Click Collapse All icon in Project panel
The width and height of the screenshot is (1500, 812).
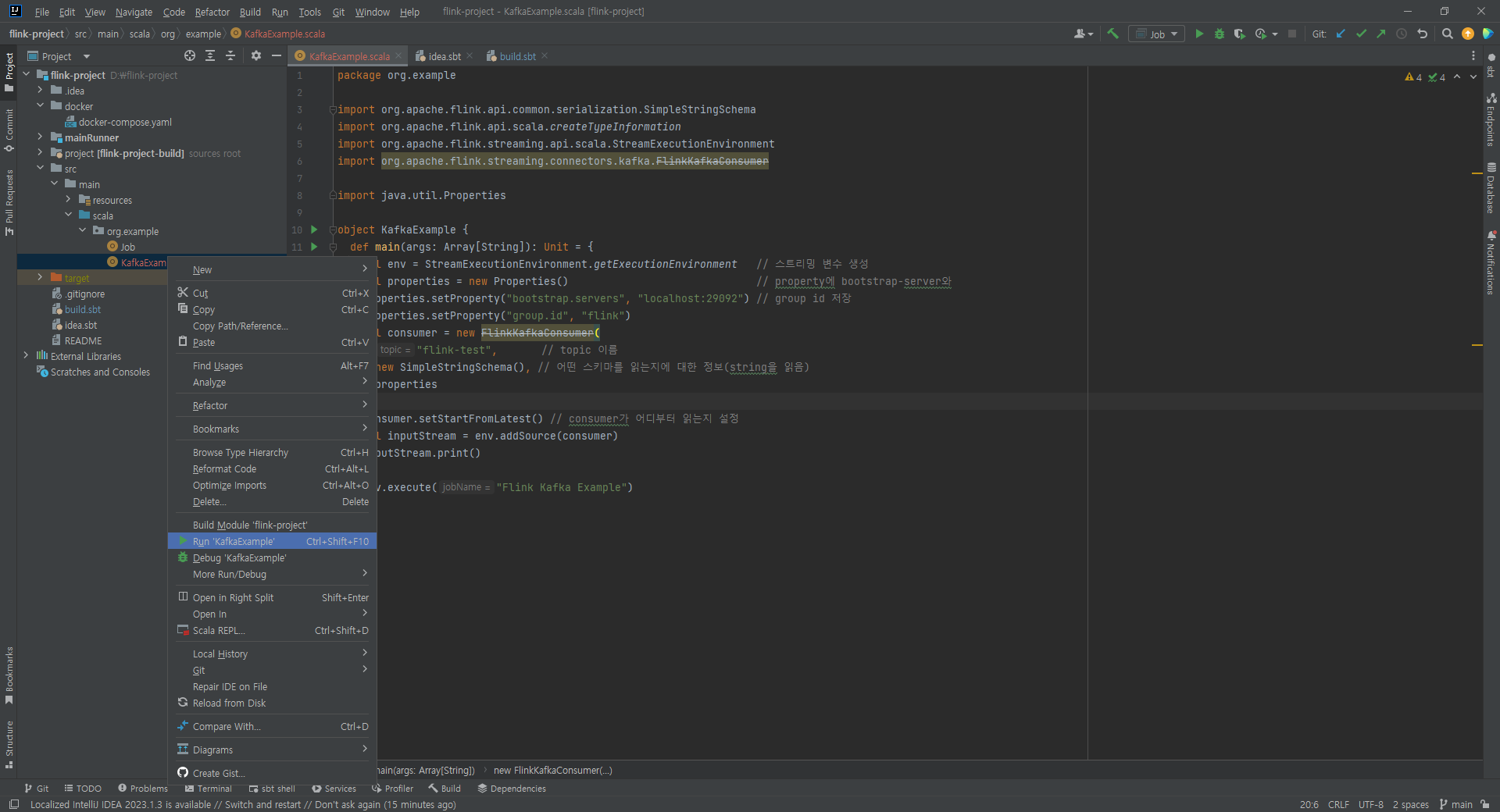tap(230, 55)
